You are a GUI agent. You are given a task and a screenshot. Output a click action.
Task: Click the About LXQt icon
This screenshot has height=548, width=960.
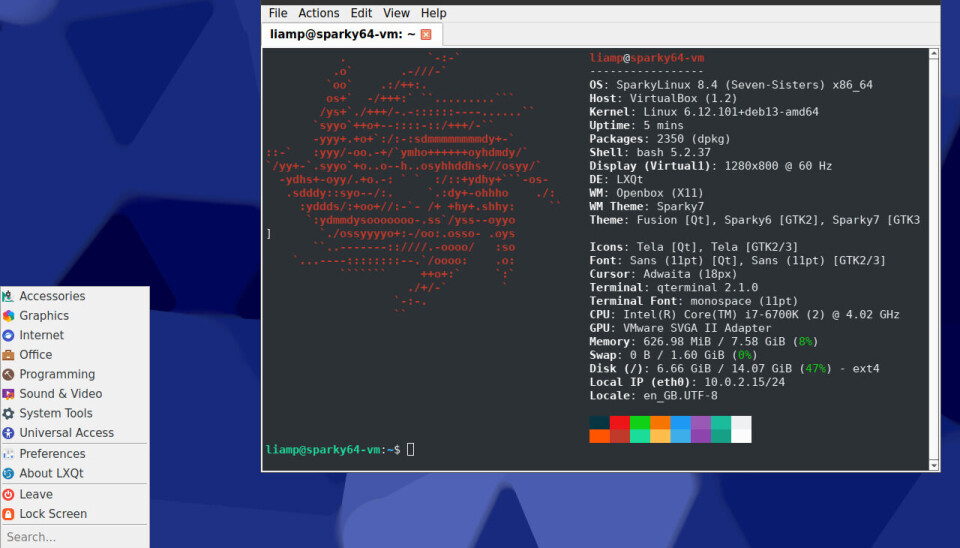(8, 474)
